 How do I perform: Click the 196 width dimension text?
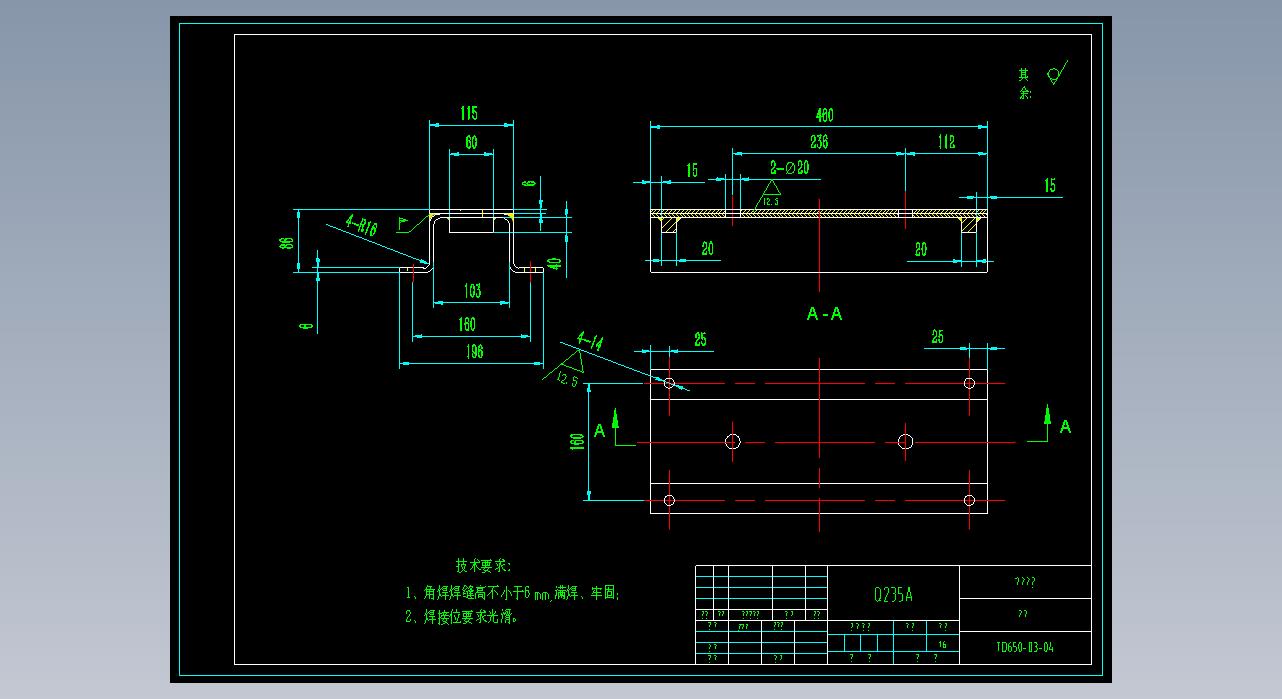click(473, 351)
